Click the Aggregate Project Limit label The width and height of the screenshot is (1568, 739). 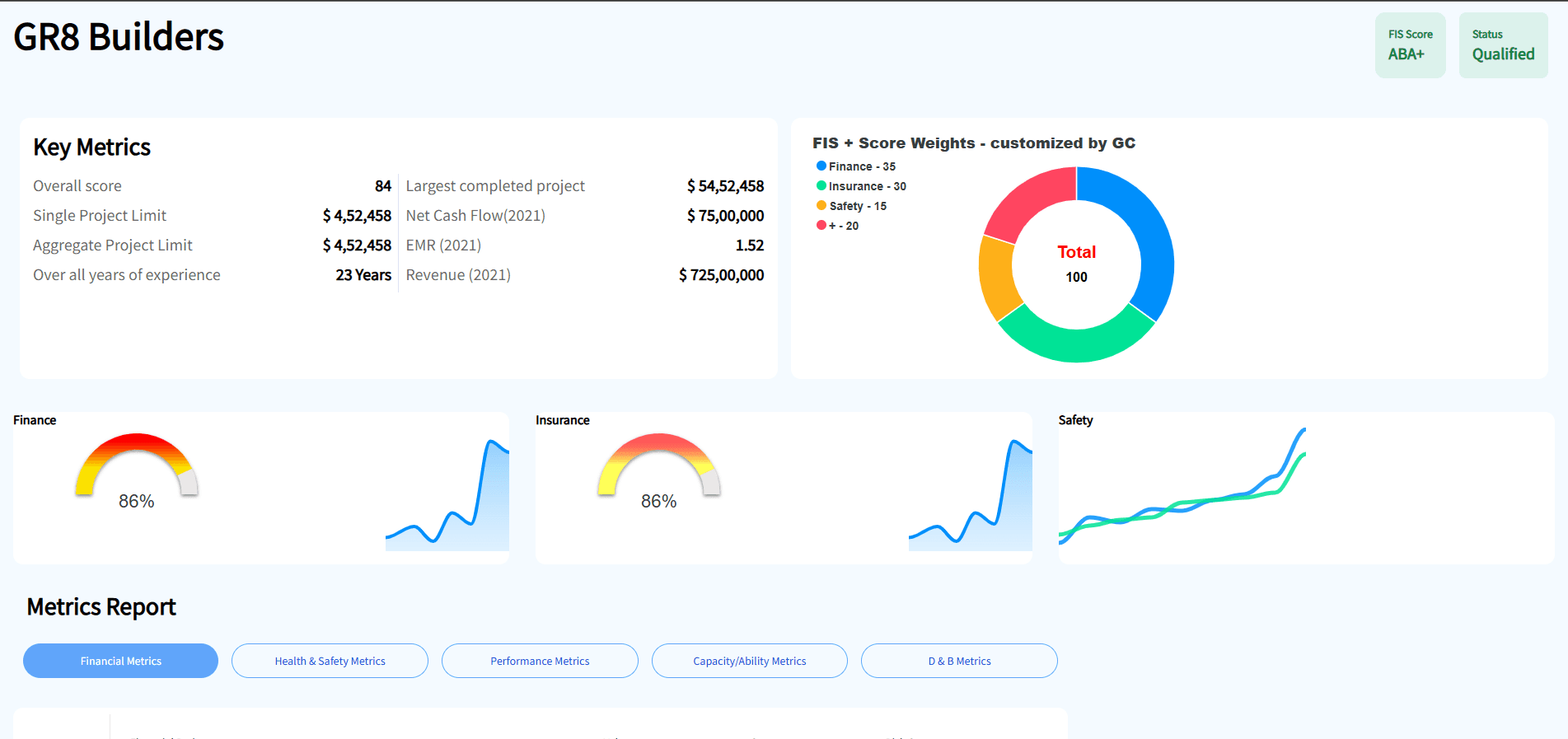tap(113, 246)
